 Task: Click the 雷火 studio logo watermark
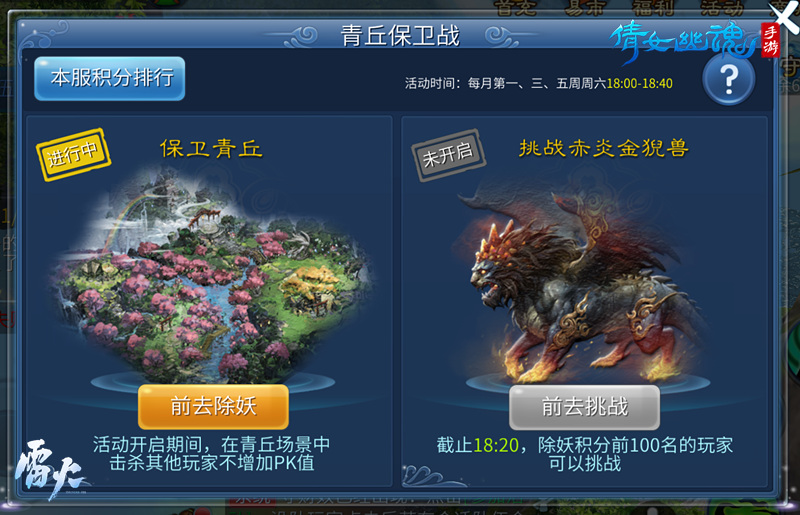pos(50,469)
